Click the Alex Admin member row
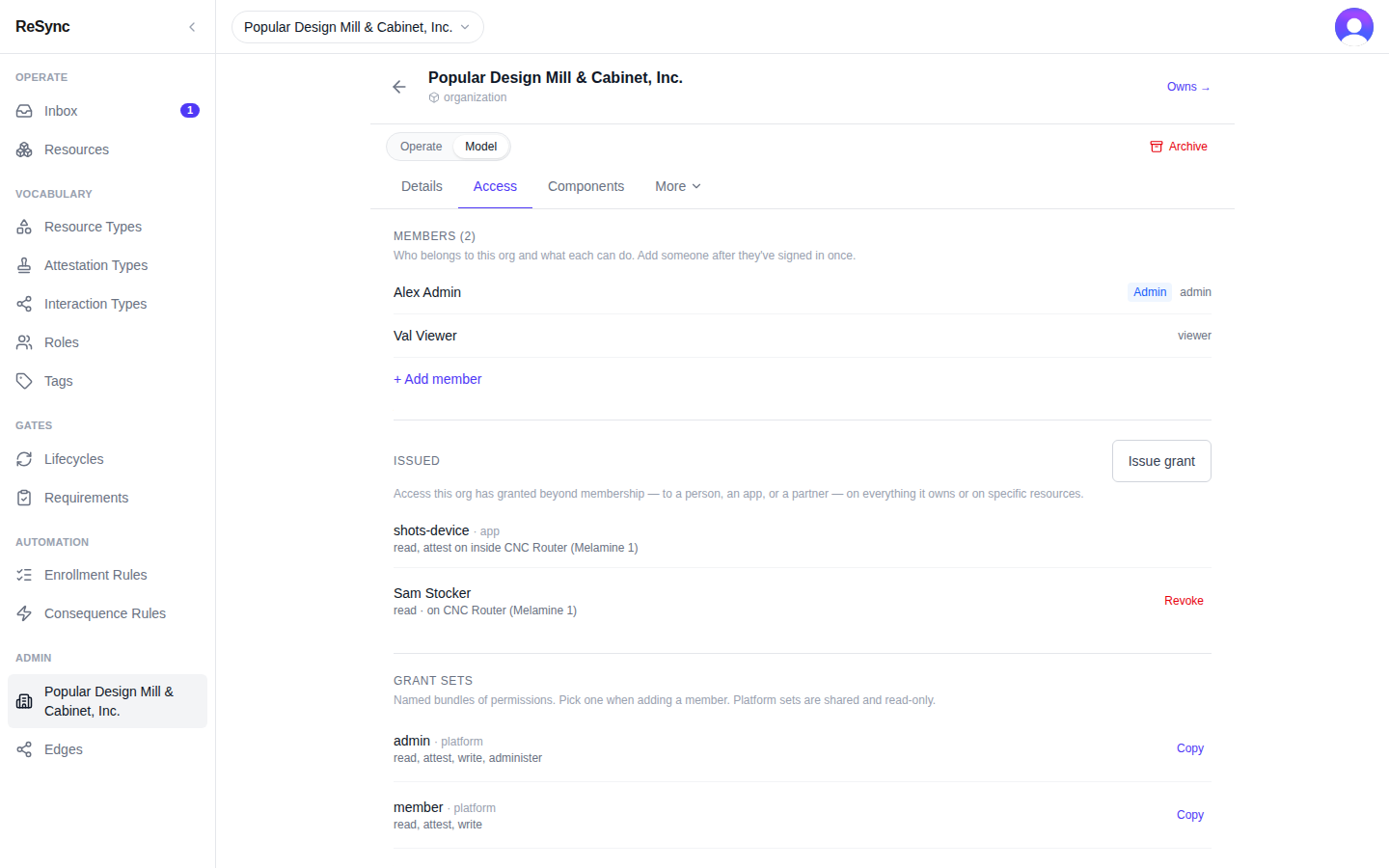 [803, 292]
